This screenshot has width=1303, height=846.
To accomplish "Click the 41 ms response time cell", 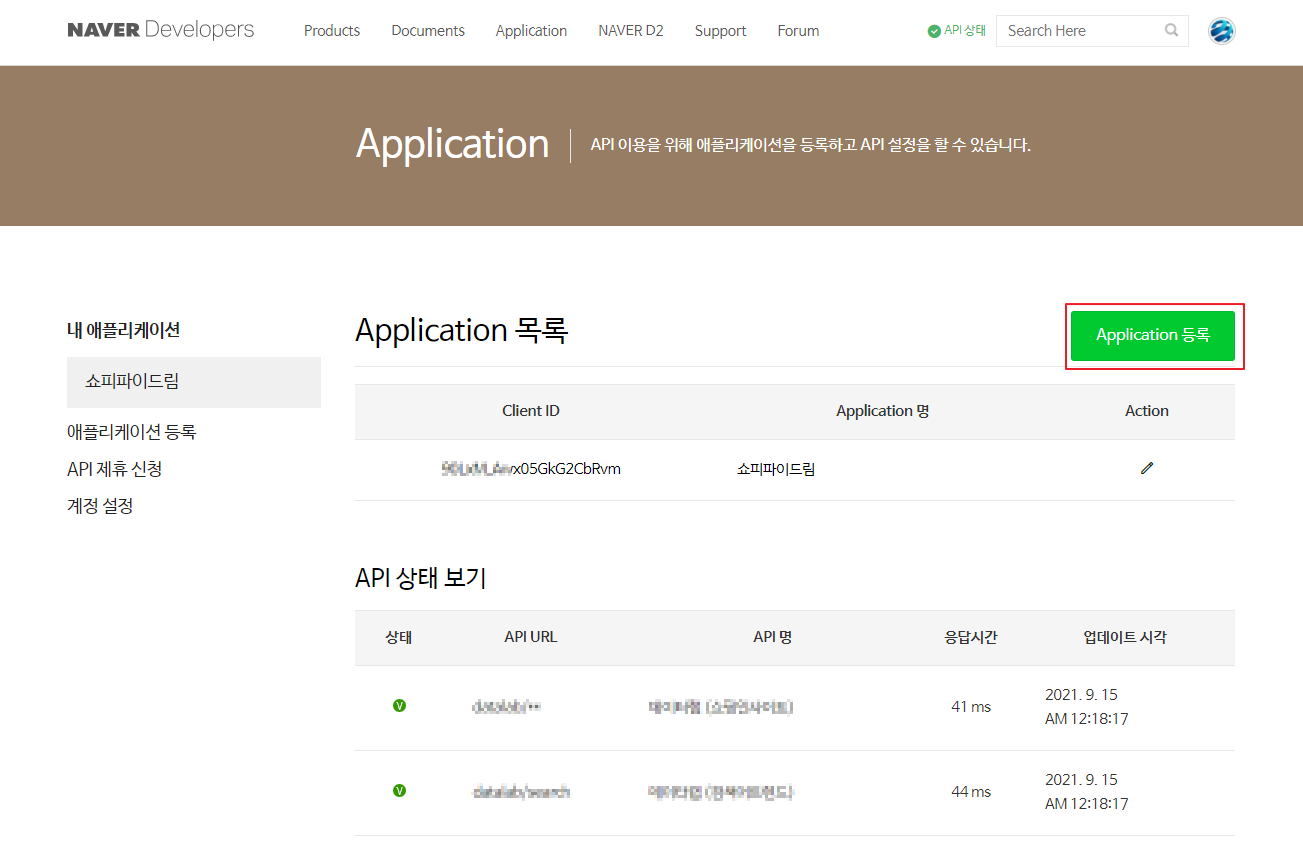I will click(971, 707).
